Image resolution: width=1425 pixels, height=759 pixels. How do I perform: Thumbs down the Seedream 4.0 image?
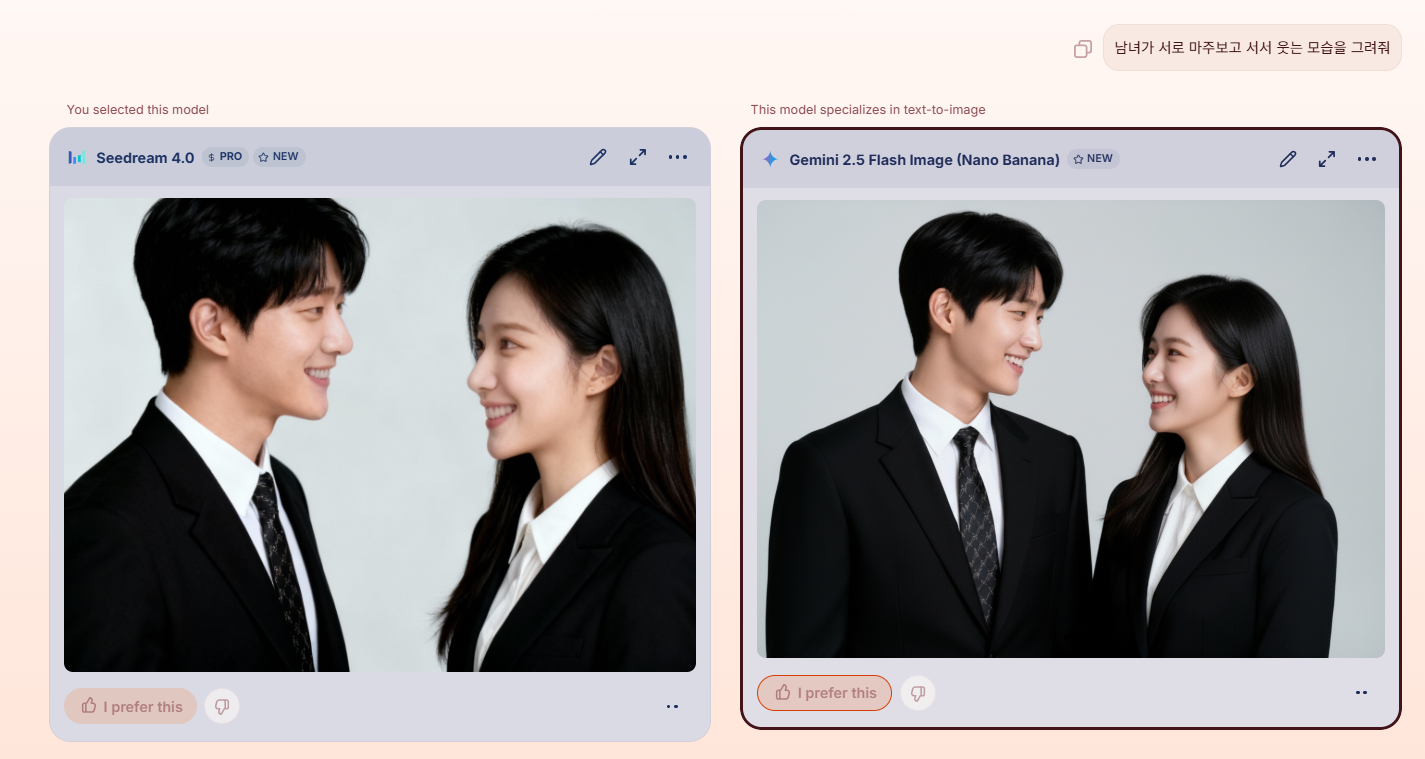point(222,706)
